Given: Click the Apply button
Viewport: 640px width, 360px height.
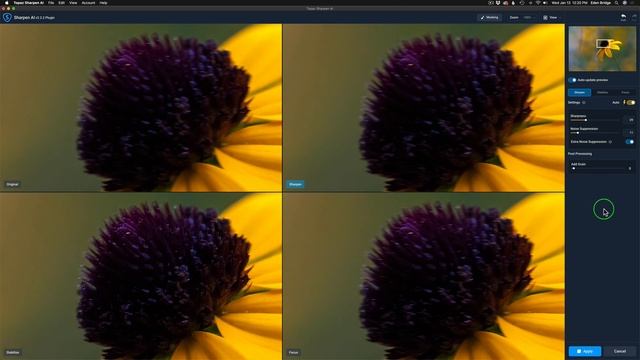Looking at the screenshot, I should tap(585, 351).
